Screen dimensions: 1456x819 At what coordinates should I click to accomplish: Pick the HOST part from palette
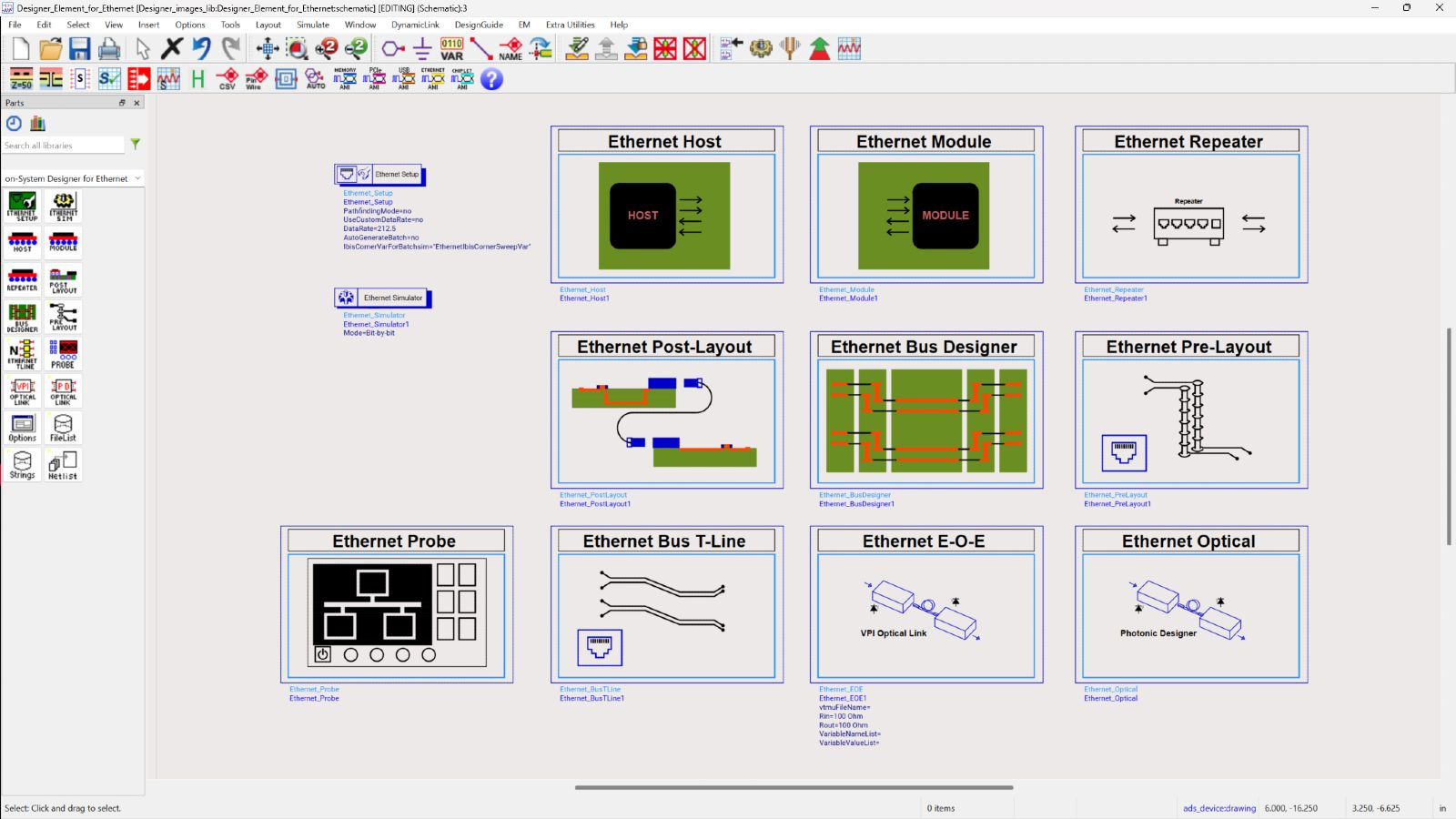click(x=23, y=242)
